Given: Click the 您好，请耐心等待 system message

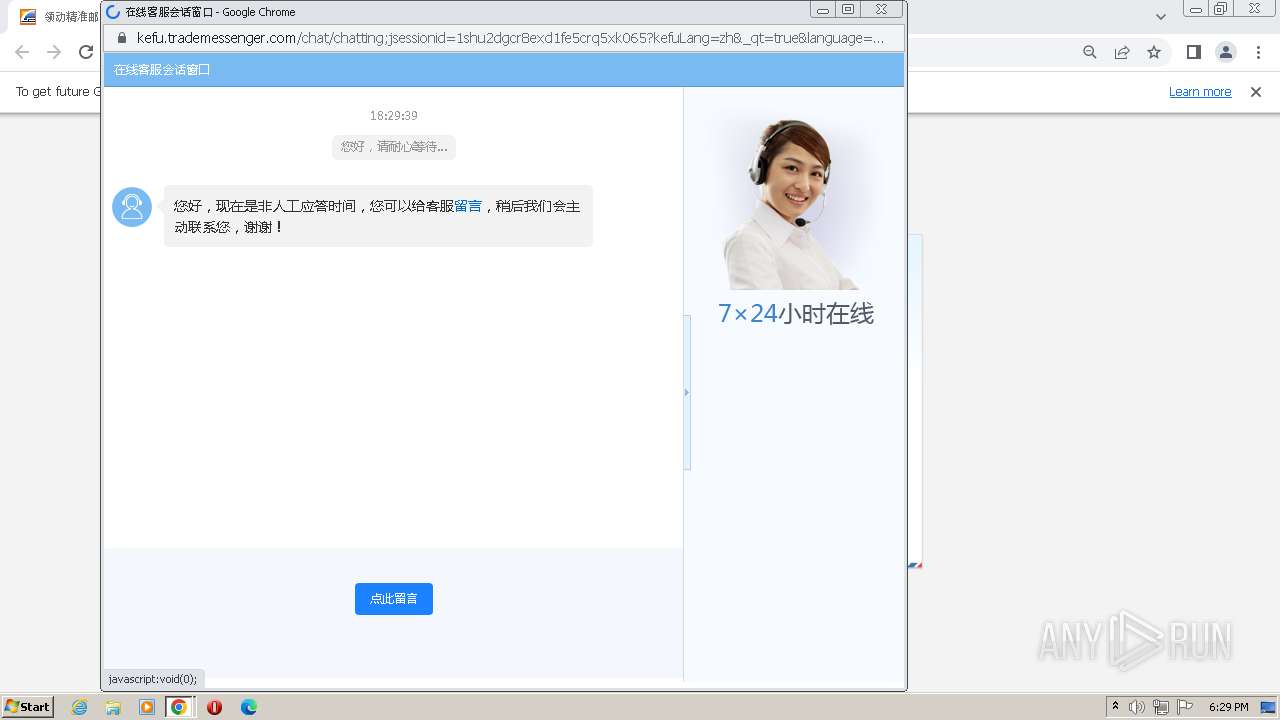Looking at the screenshot, I should (x=394, y=147).
